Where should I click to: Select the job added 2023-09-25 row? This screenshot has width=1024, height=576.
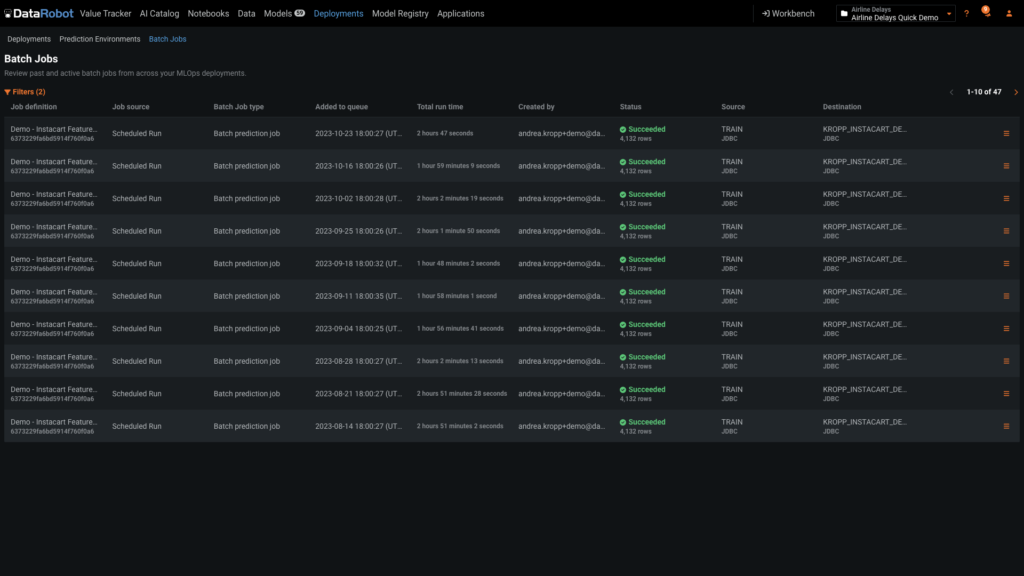[358, 231]
